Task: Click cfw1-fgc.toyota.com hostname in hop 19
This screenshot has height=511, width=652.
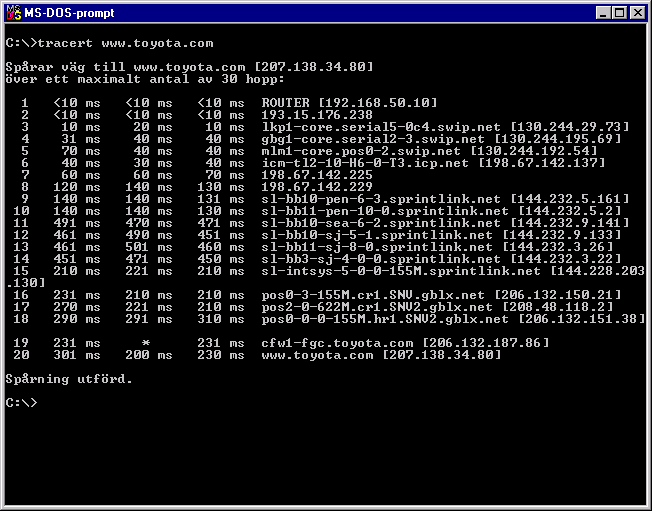Action: pyautogui.click(x=337, y=343)
